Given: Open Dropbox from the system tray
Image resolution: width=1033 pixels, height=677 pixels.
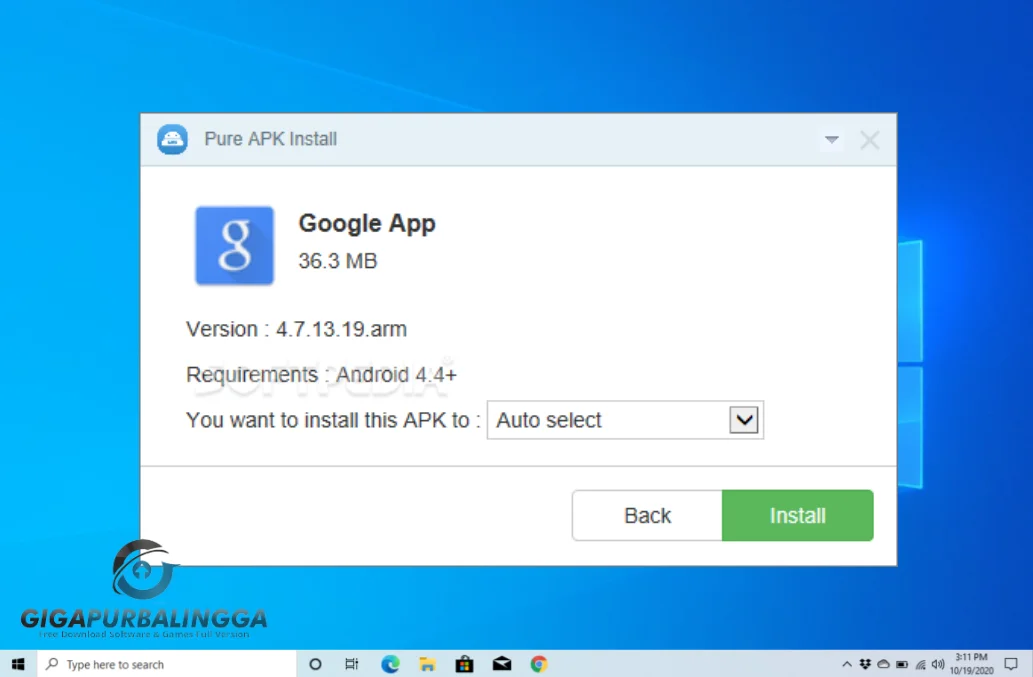Looking at the screenshot, I should pos(865,663).
